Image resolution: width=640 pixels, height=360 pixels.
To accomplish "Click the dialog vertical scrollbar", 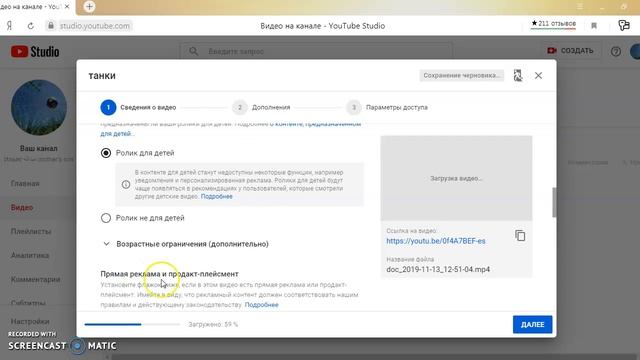I will pyautogui.click(x=554, y=203).
